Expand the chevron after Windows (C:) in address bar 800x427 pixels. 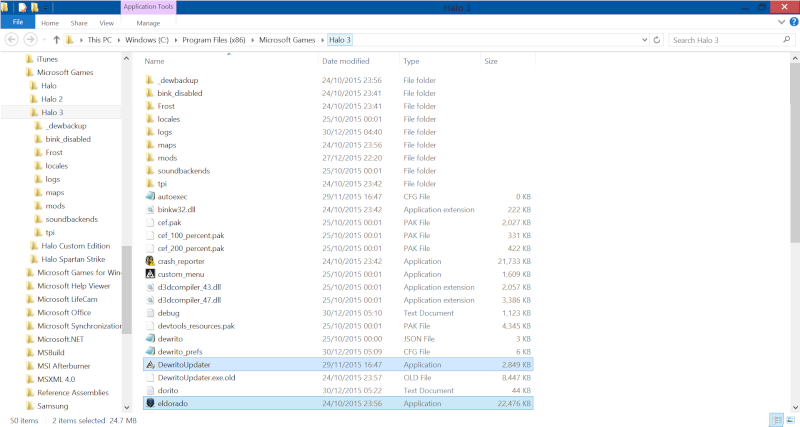point(176,40)
